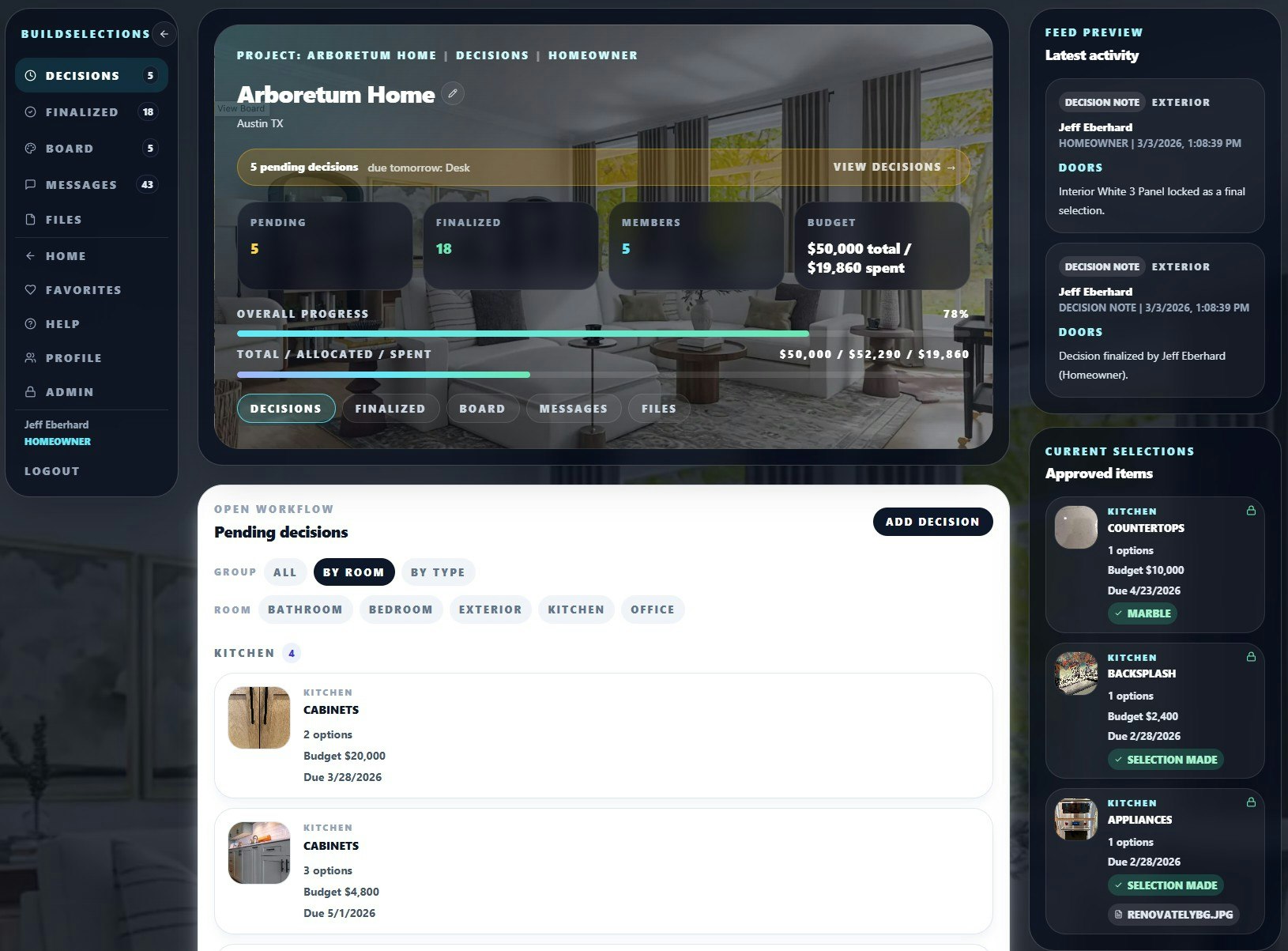Enable the KITCHEN room filter
Image resolution: width=1288 pixels, height=951 pixels.
(576, 609)
